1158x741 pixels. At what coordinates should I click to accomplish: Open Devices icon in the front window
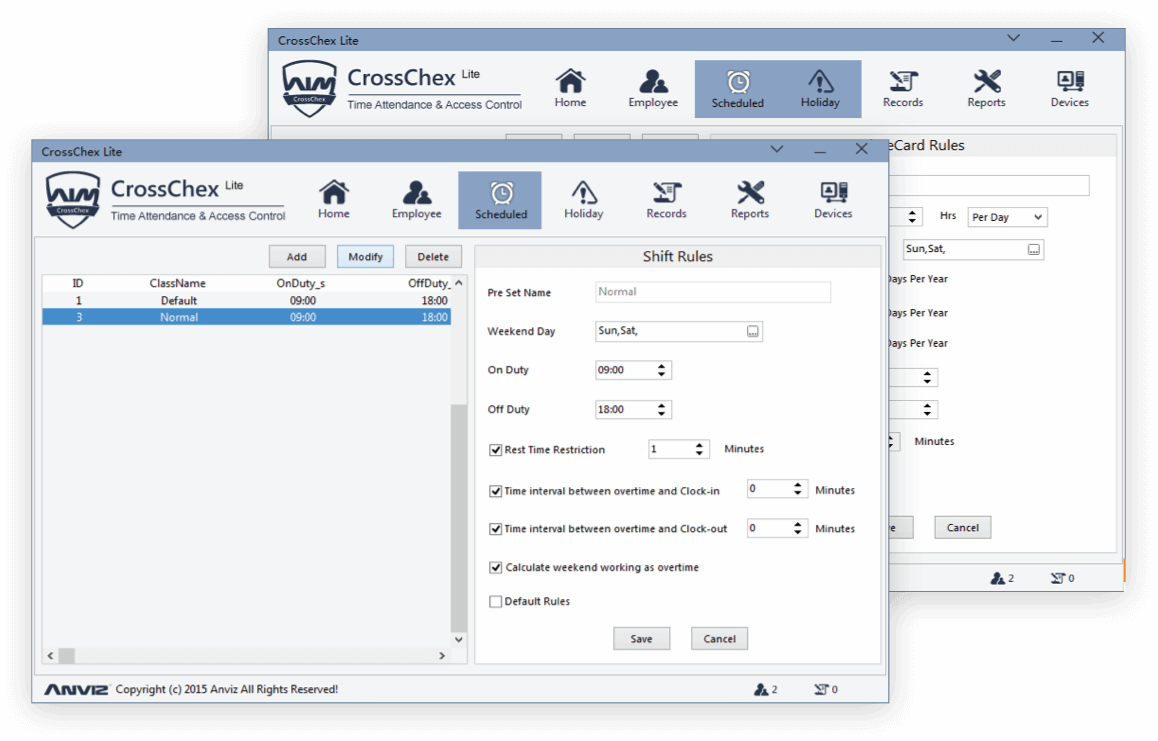point(832,199)
